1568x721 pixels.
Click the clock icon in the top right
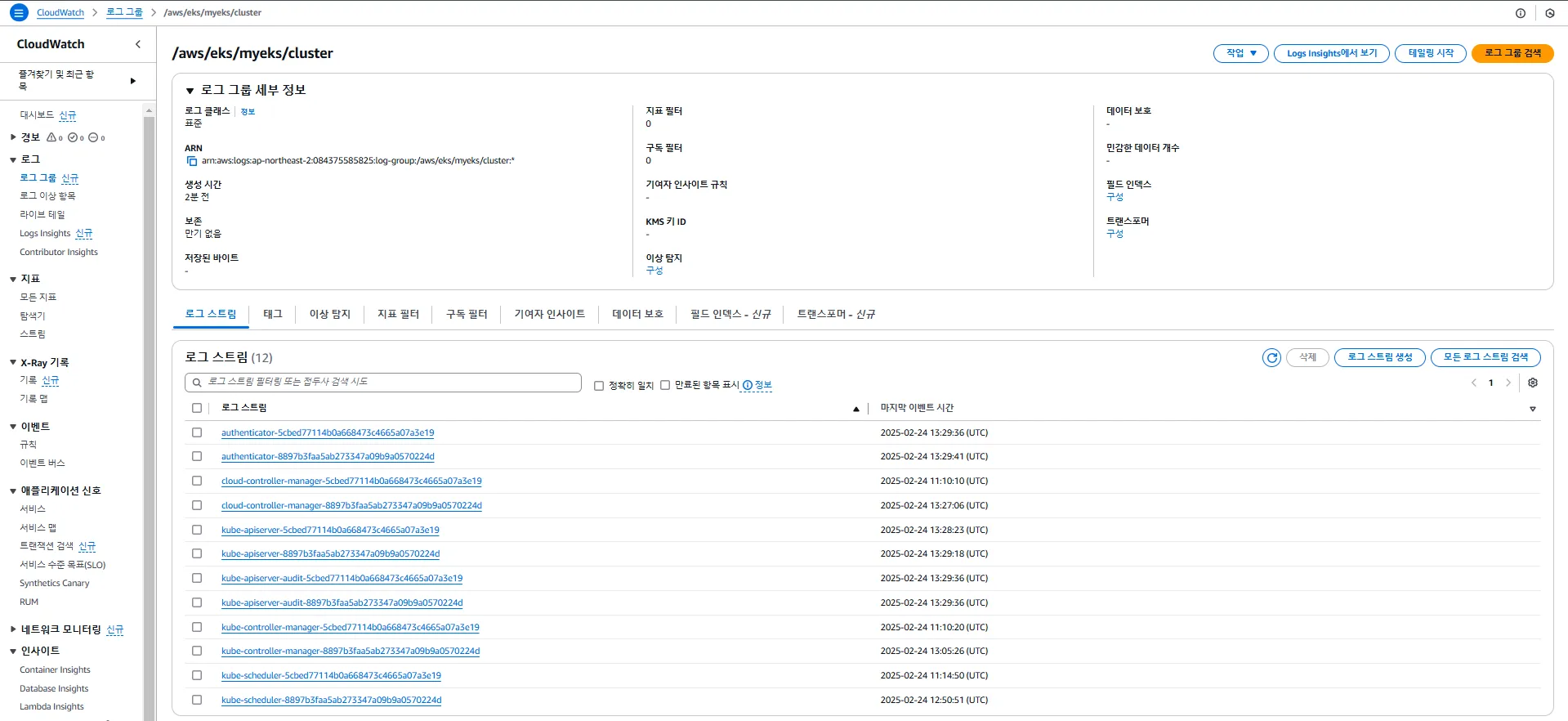tap(1550, 13)
